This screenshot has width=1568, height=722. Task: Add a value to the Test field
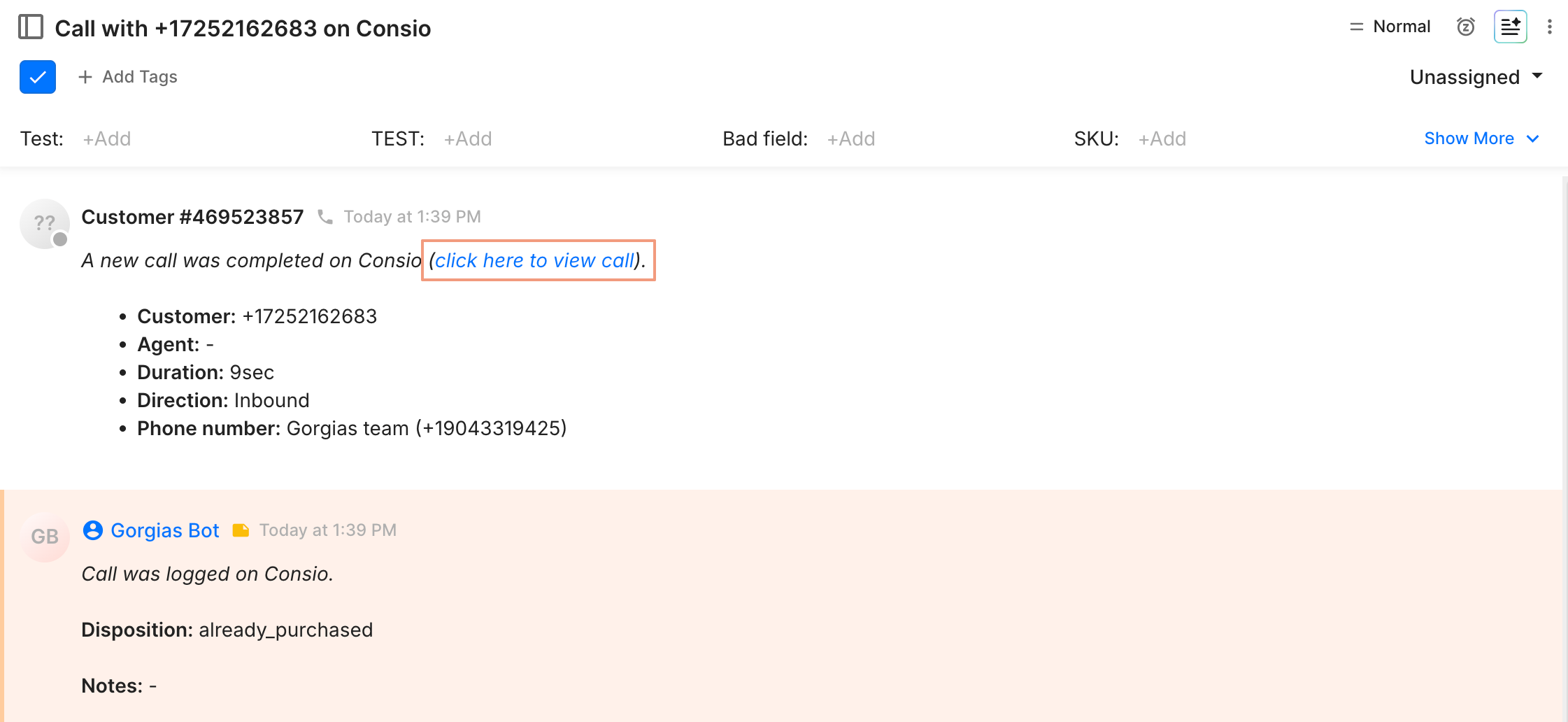pos(107,139)
